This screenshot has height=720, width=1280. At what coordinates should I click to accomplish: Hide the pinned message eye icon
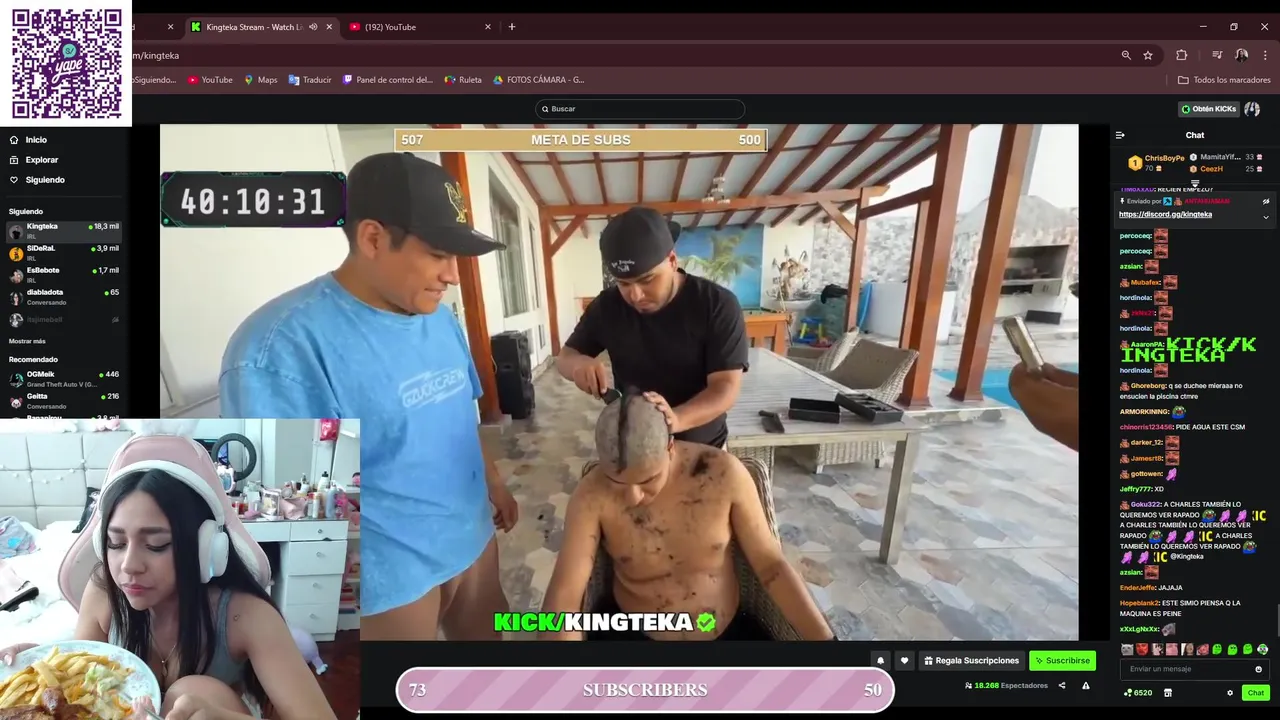[x=1266, y=201]
